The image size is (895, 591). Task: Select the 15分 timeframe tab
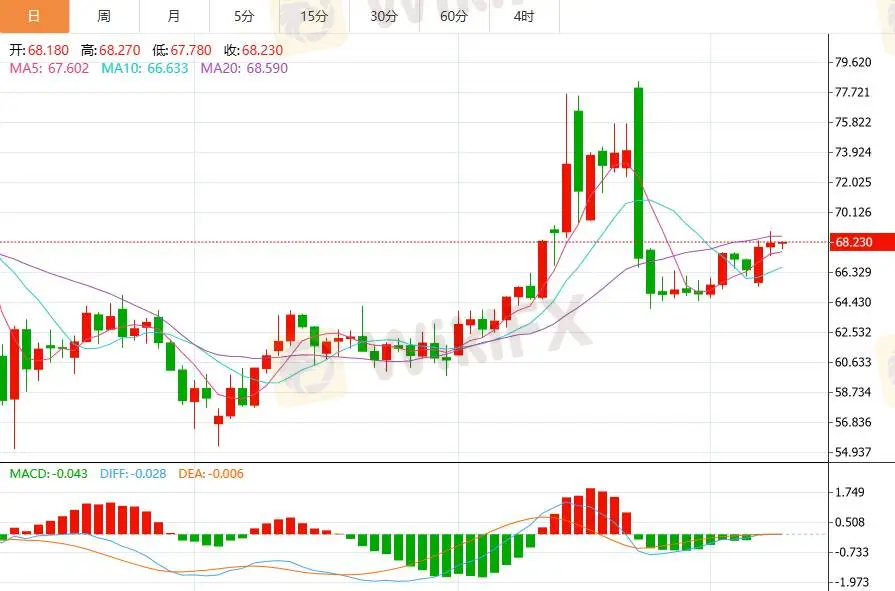pyautogui.click(x=314, y=16)
